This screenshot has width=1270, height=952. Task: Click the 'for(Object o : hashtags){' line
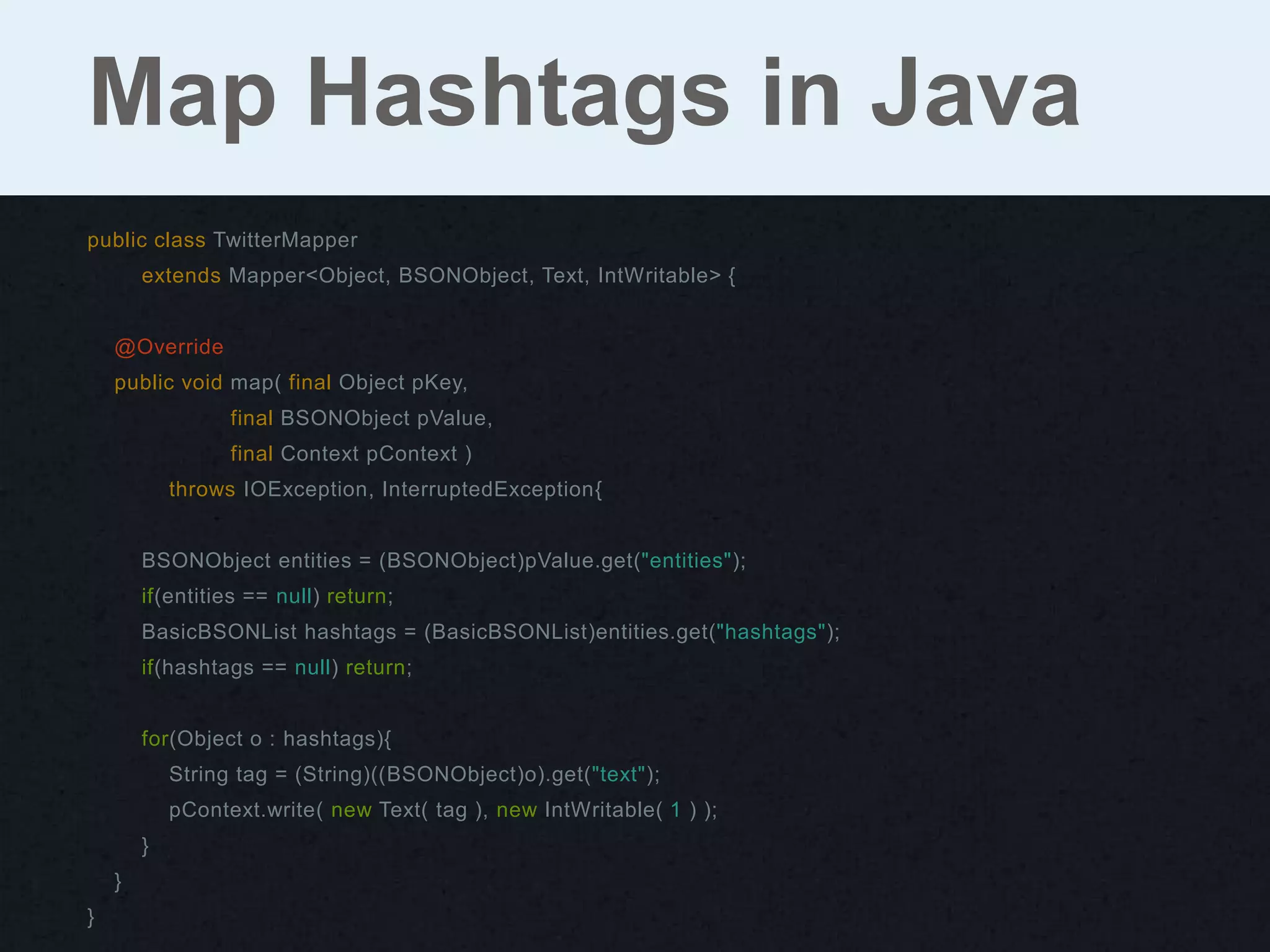(x=267, y=739)
